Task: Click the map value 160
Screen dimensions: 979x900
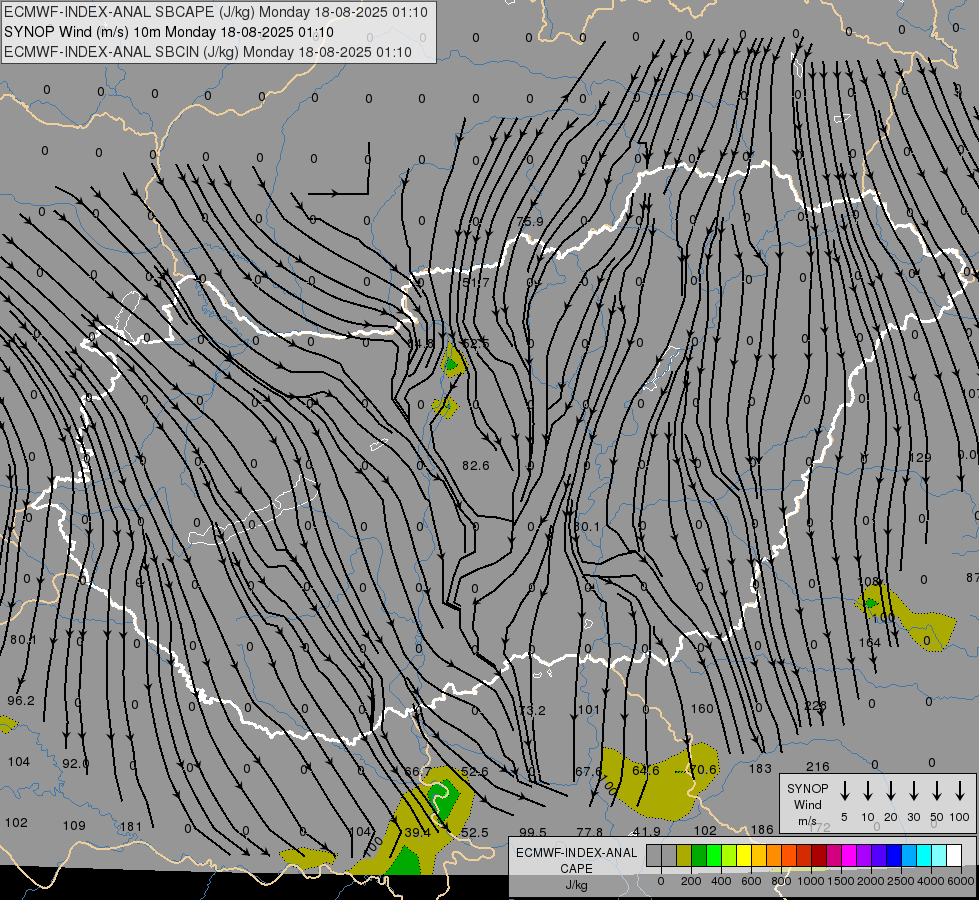Action: click(702, 709)
